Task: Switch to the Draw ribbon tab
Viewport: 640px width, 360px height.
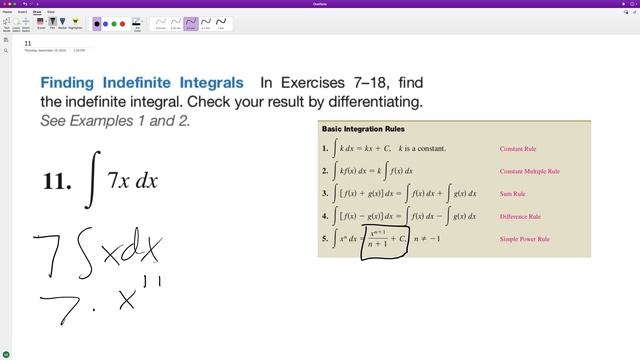Action: coord(37,12)
